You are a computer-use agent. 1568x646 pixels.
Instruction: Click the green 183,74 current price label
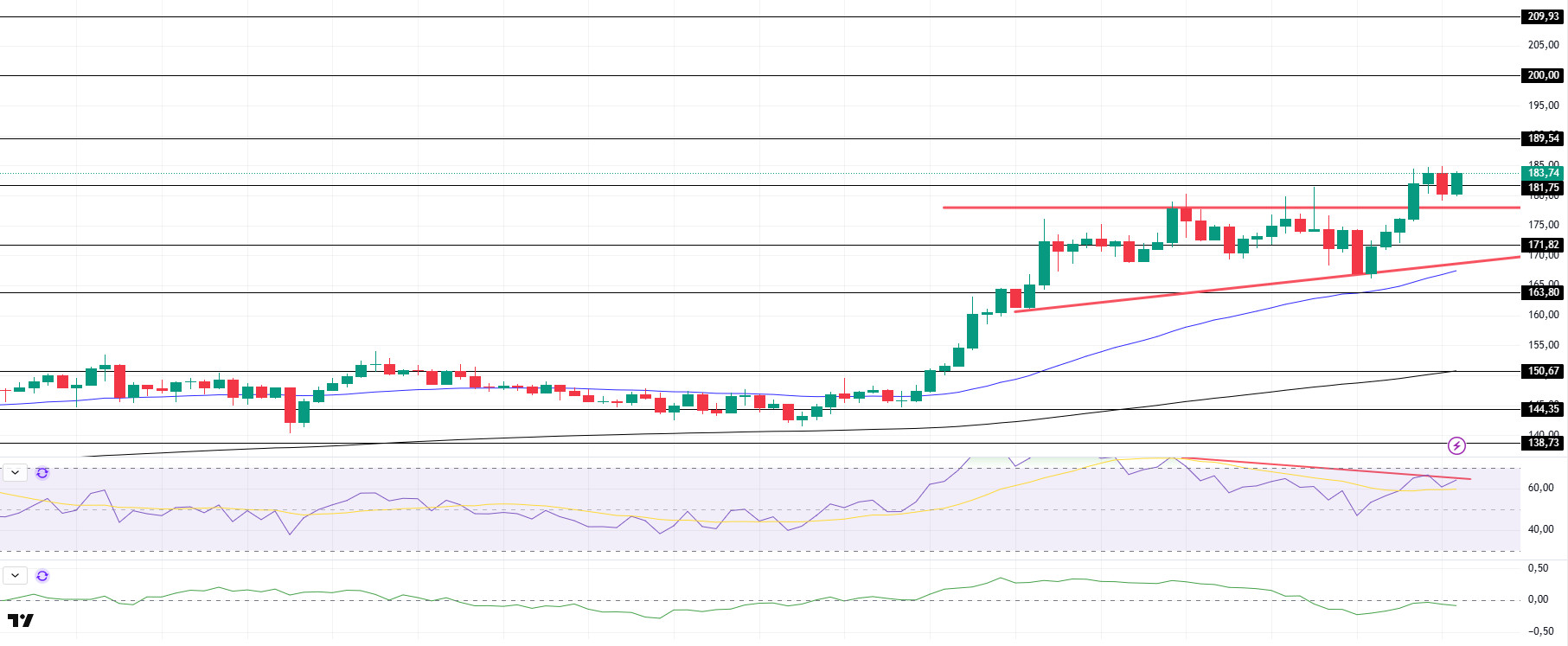[x=1542, y=173]
